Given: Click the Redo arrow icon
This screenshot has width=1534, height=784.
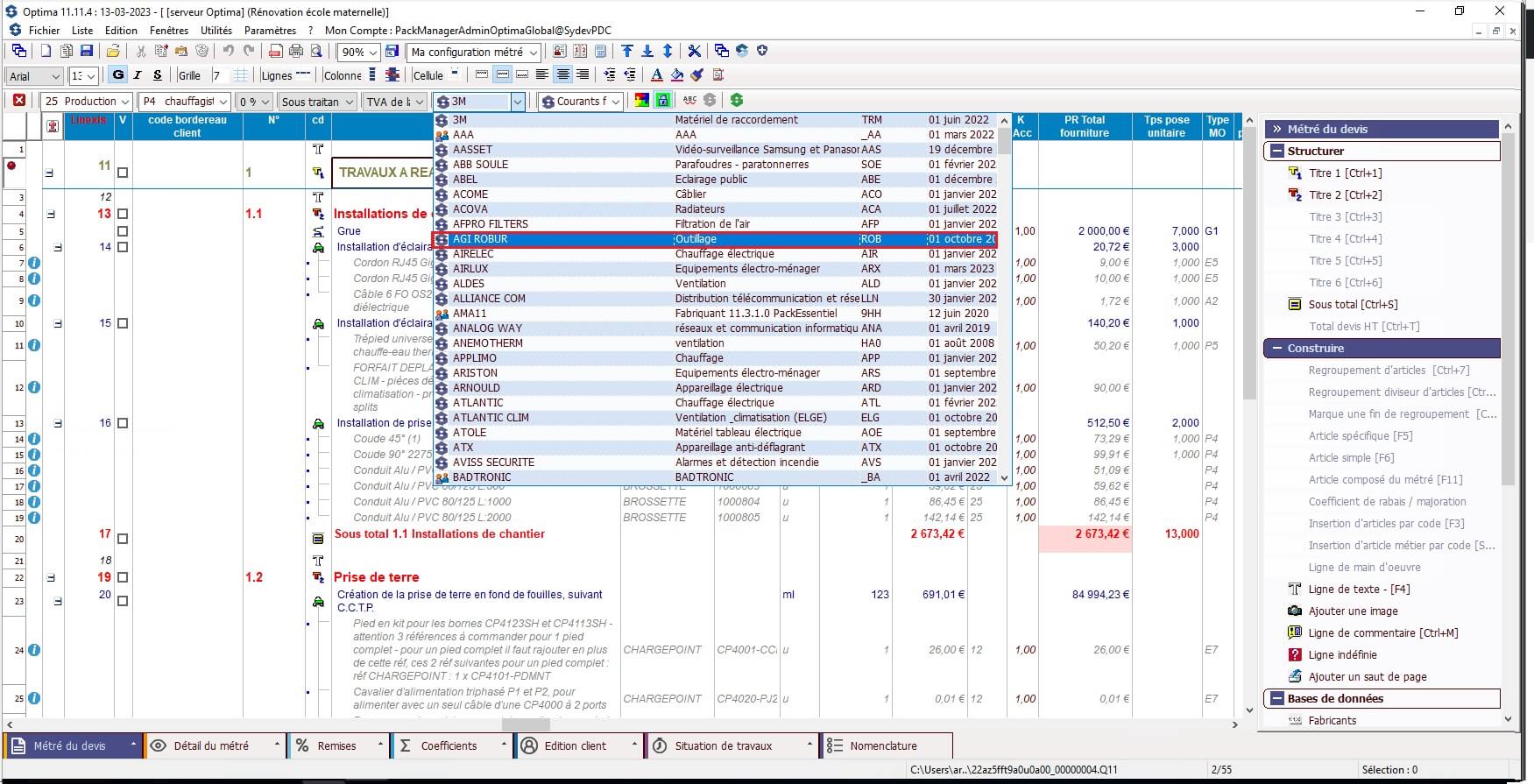Looking at the screenshot, I should 249,52.
